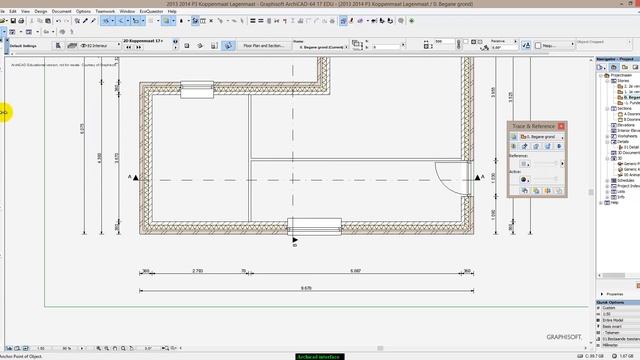Click the Floor Plan and Section button

[263, 46]
